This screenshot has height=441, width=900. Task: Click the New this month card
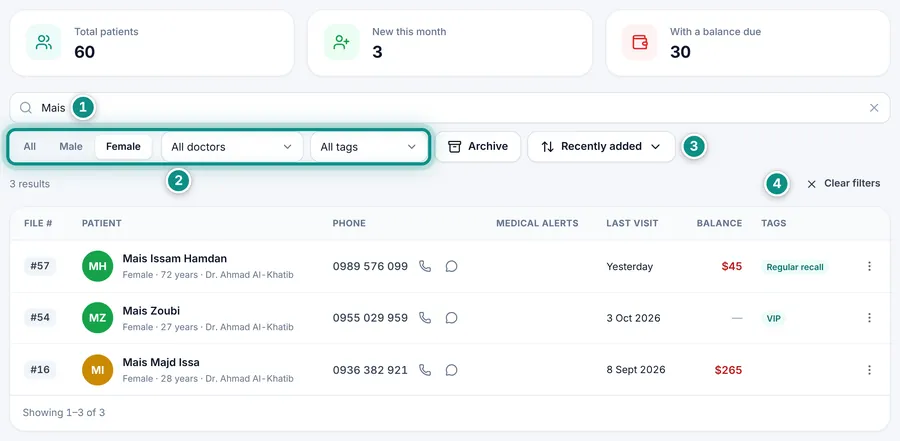[x=450, y=43]
